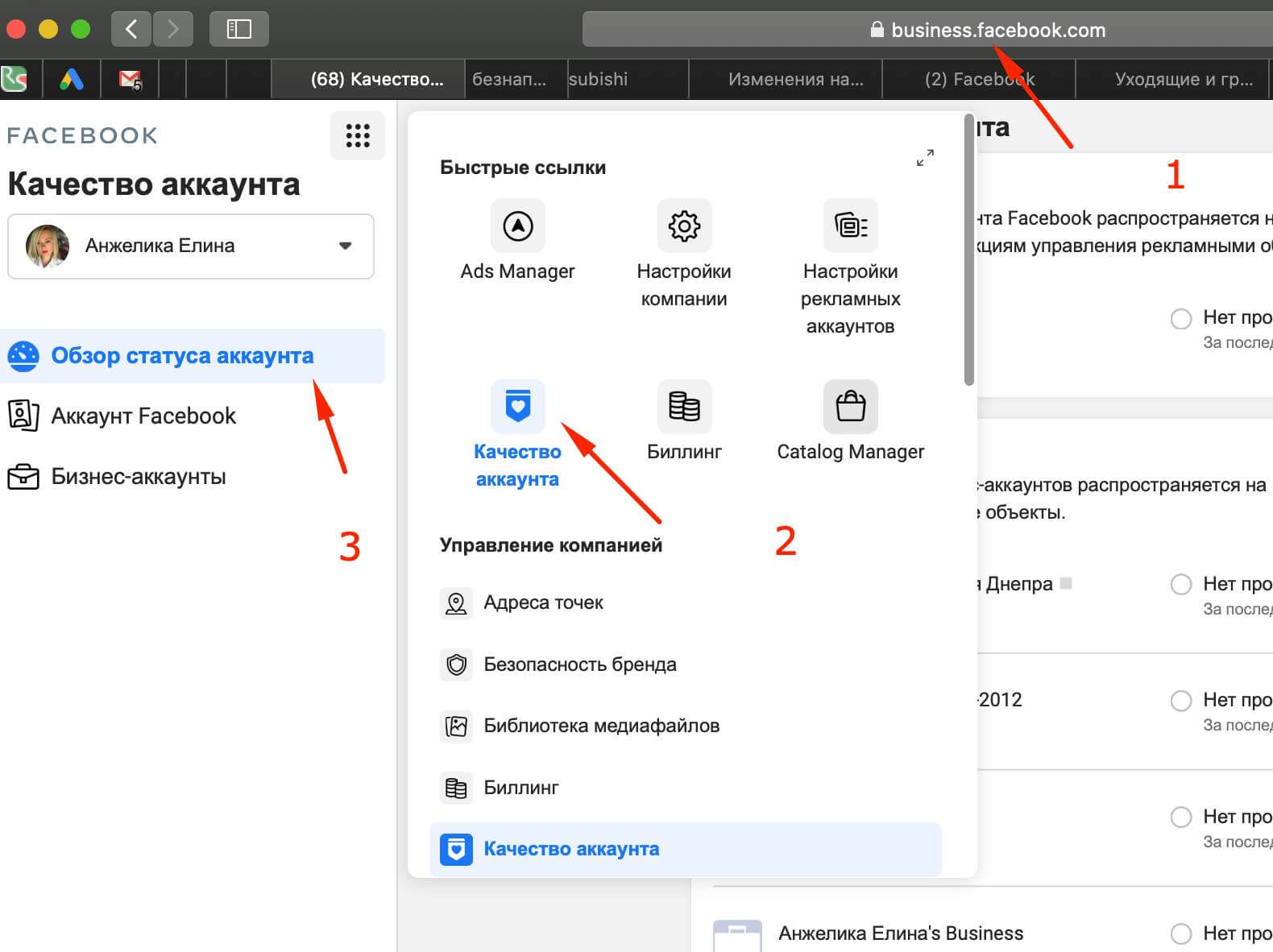Open the Catalog Manager bag icon
The height and width of the screenshot is (952, 1273).
click(850, 406)
